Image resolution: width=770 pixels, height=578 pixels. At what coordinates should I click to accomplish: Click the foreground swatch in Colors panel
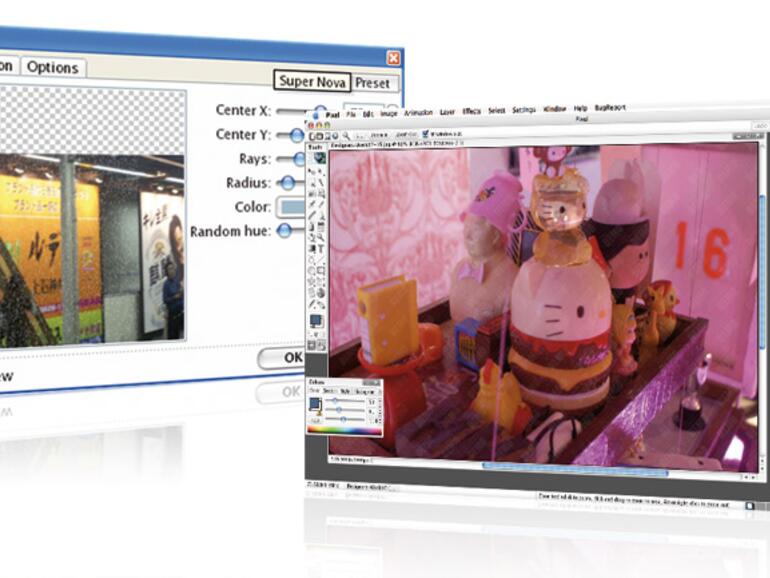coord(314,404)
